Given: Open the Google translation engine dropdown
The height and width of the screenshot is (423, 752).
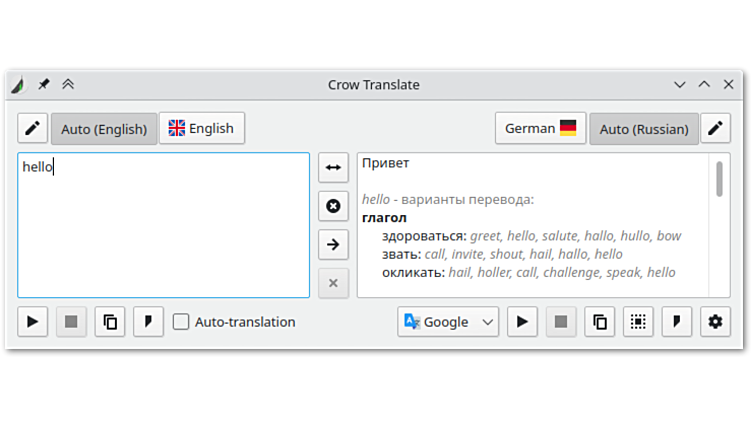Looking at the screenshot, I should coord(448,322).
